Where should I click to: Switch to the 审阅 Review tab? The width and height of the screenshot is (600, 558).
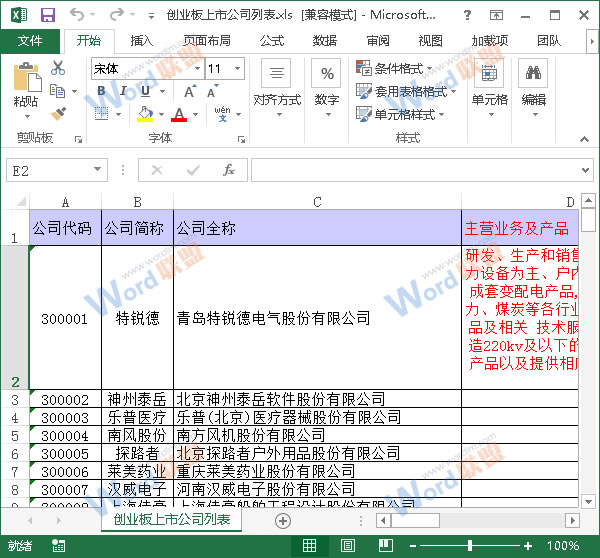coord(378,41)
